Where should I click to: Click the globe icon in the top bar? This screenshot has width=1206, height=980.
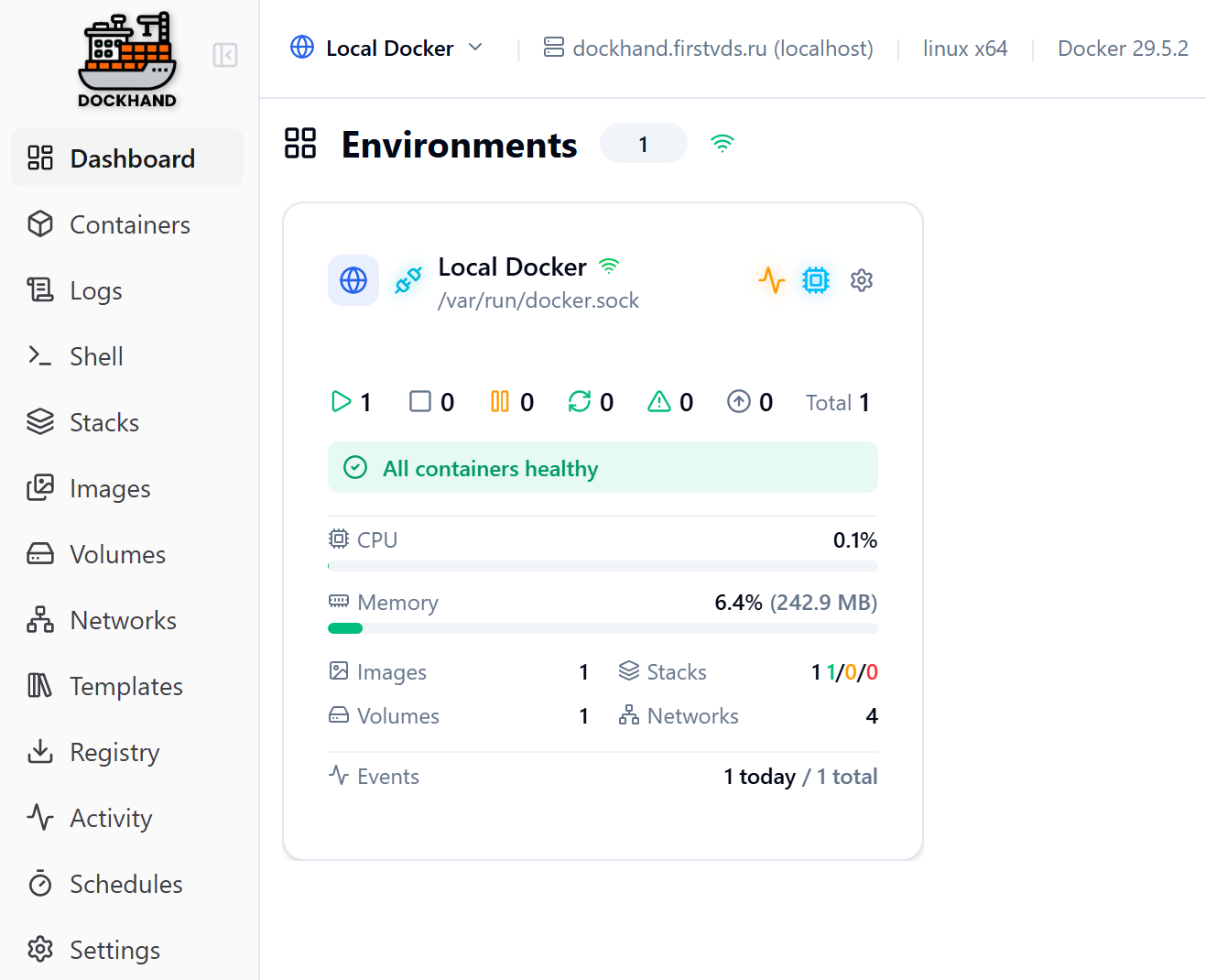tap(302, 47)
